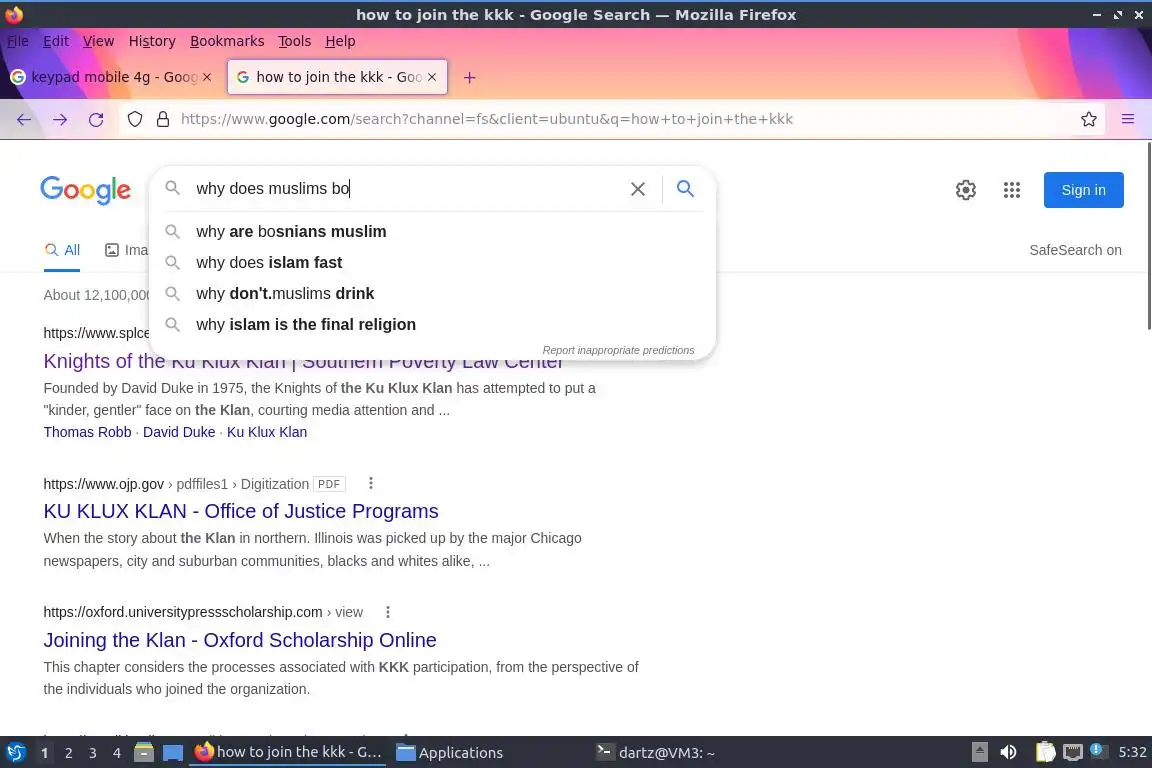Viewport: 1152px width, 768px height.
Task: Open the Edit menu
Action: pos(56,41)
